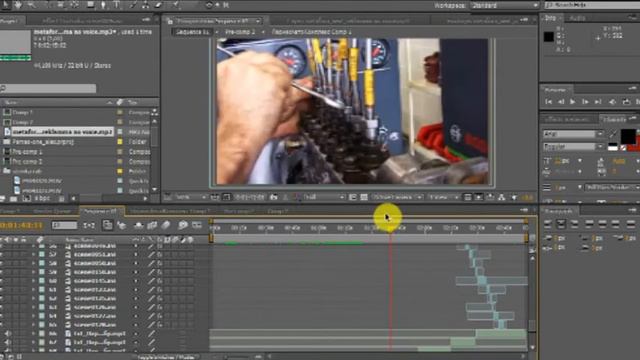Select Pre-comp 1 in Project panel
Image resolution: width=640 pixels, height=360 pixels.
point(27,151)
